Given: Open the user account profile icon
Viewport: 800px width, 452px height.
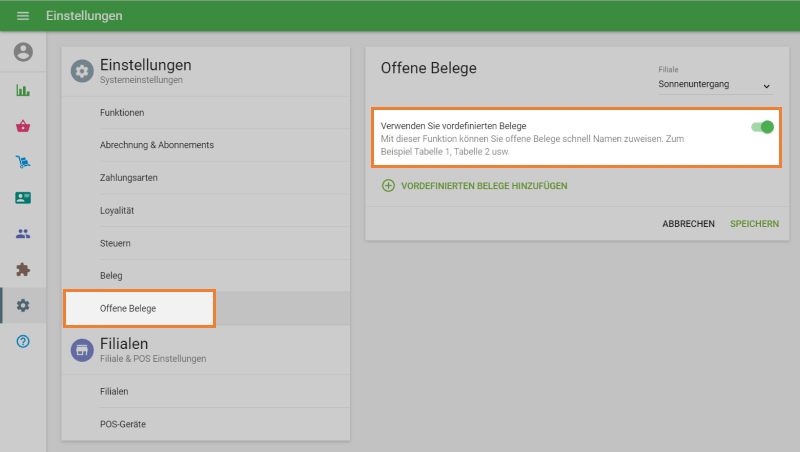Looking at the screenshot, I should point(23,52).
